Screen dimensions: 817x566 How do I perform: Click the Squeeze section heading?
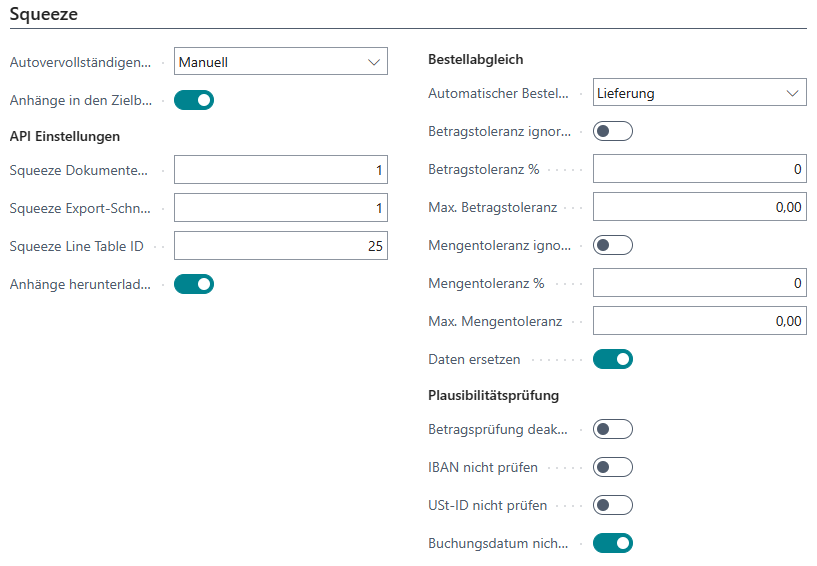click(x=43, y=14)
